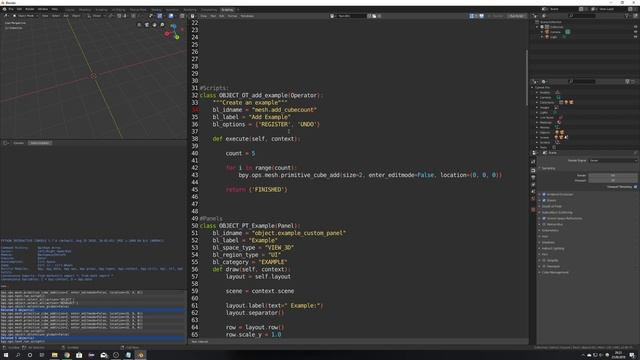Toggle the Viewport Denoising checkbox

click(x=635, y=187)
